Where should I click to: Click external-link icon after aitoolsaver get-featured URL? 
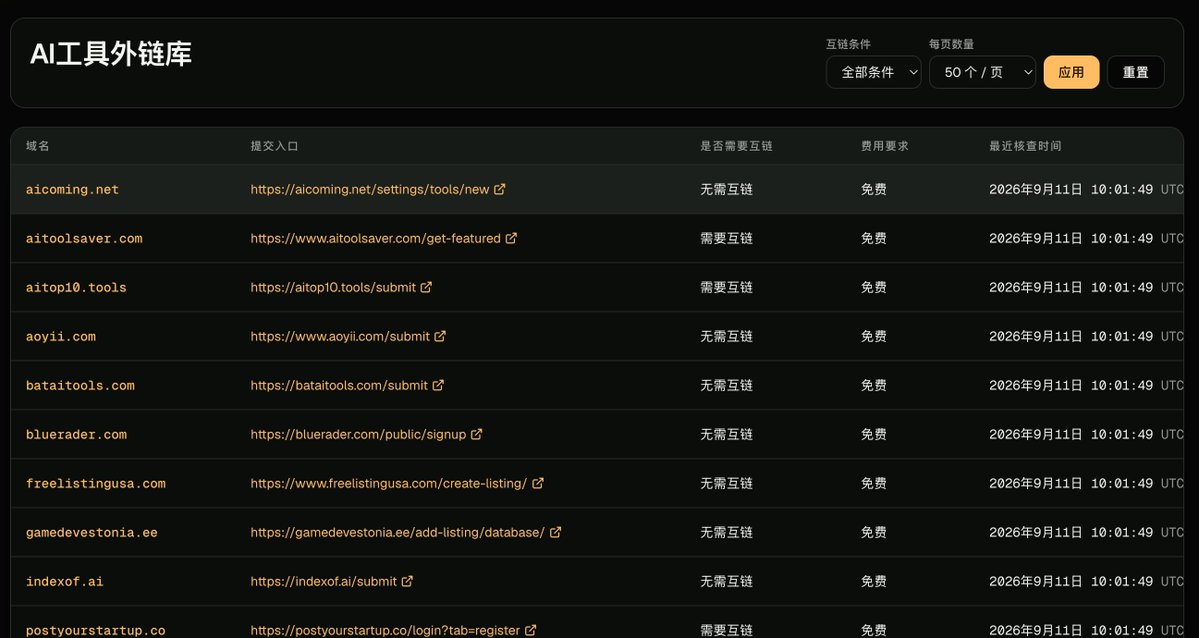pyautogui.click(x=511, y=238)
